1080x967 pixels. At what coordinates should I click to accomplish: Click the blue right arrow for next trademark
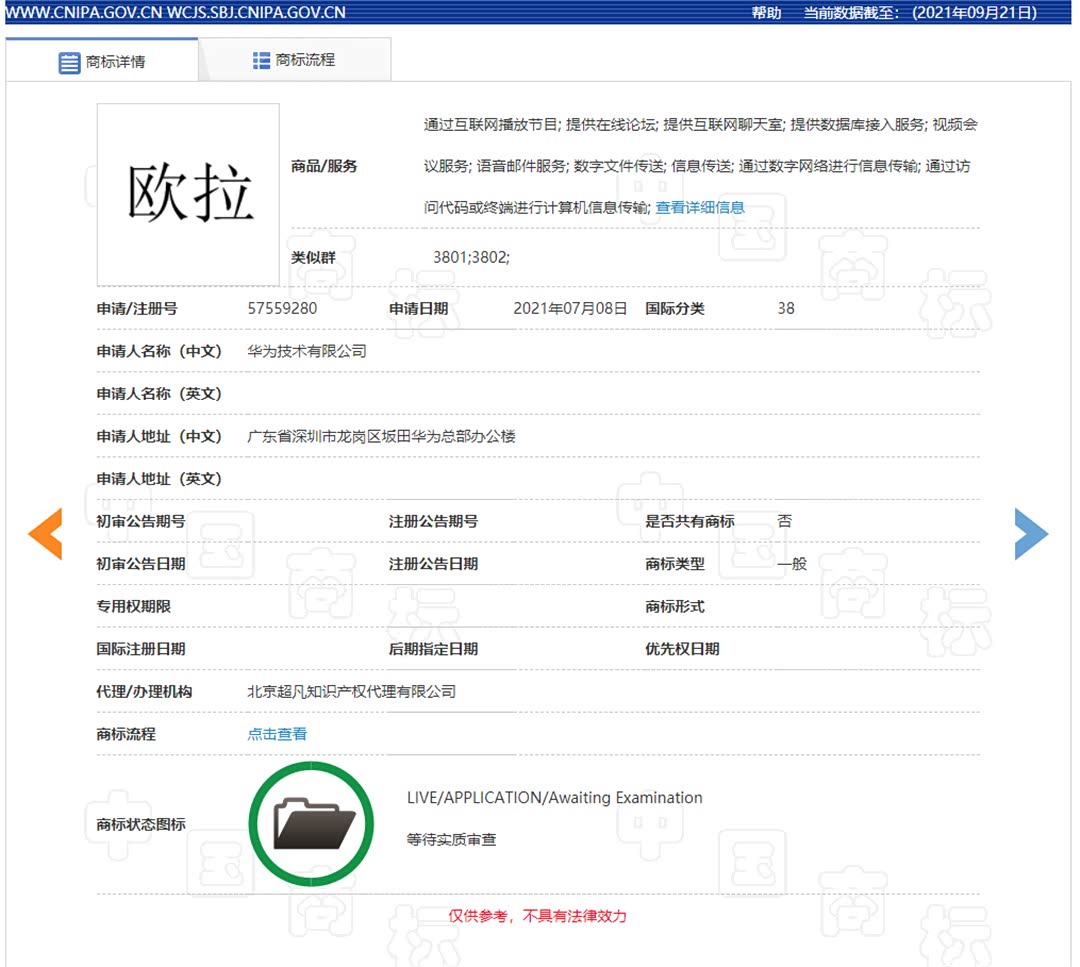point(1031,534)
